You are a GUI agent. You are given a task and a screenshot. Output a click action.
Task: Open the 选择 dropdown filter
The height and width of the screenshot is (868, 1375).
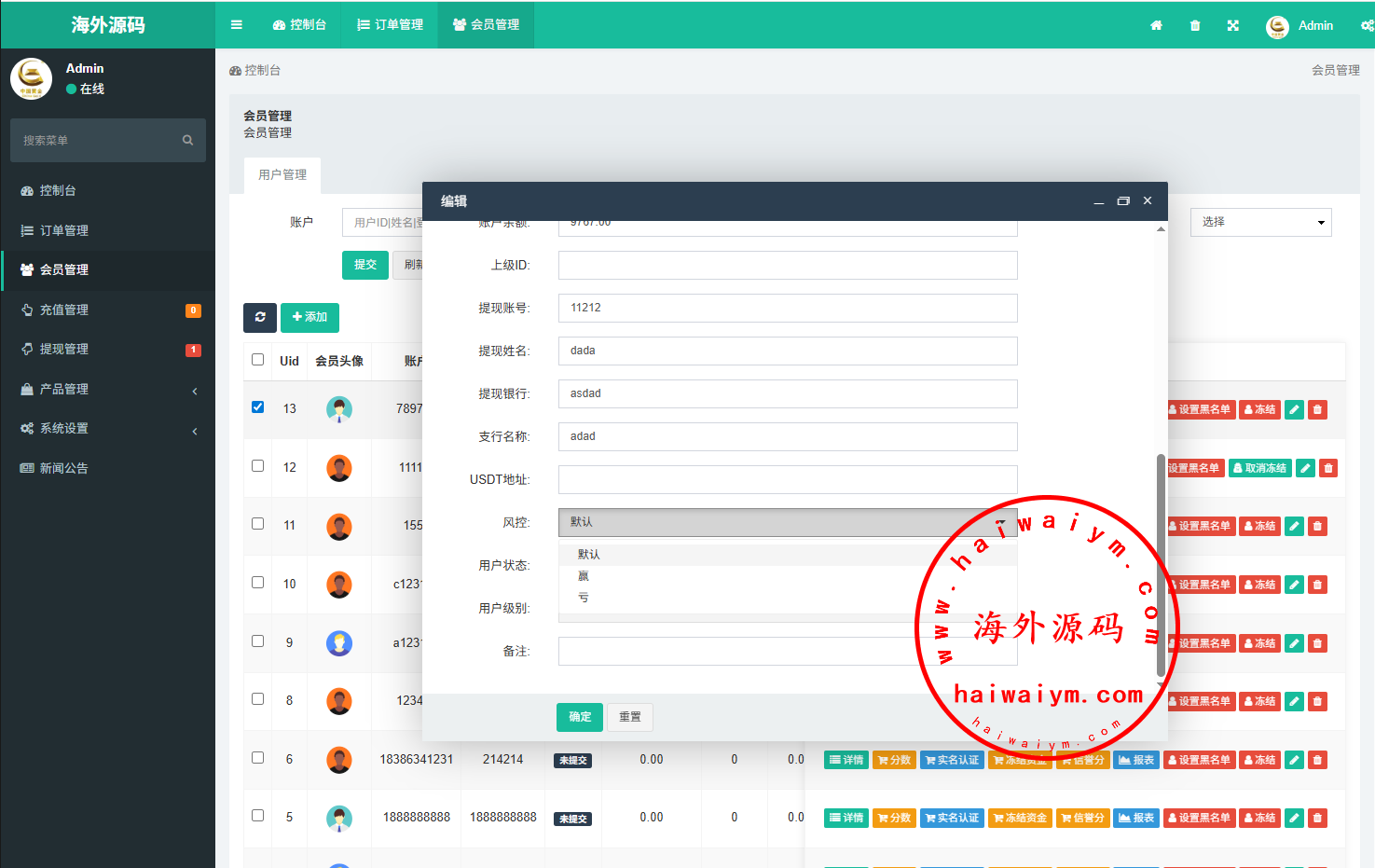tap(1260, 222)
